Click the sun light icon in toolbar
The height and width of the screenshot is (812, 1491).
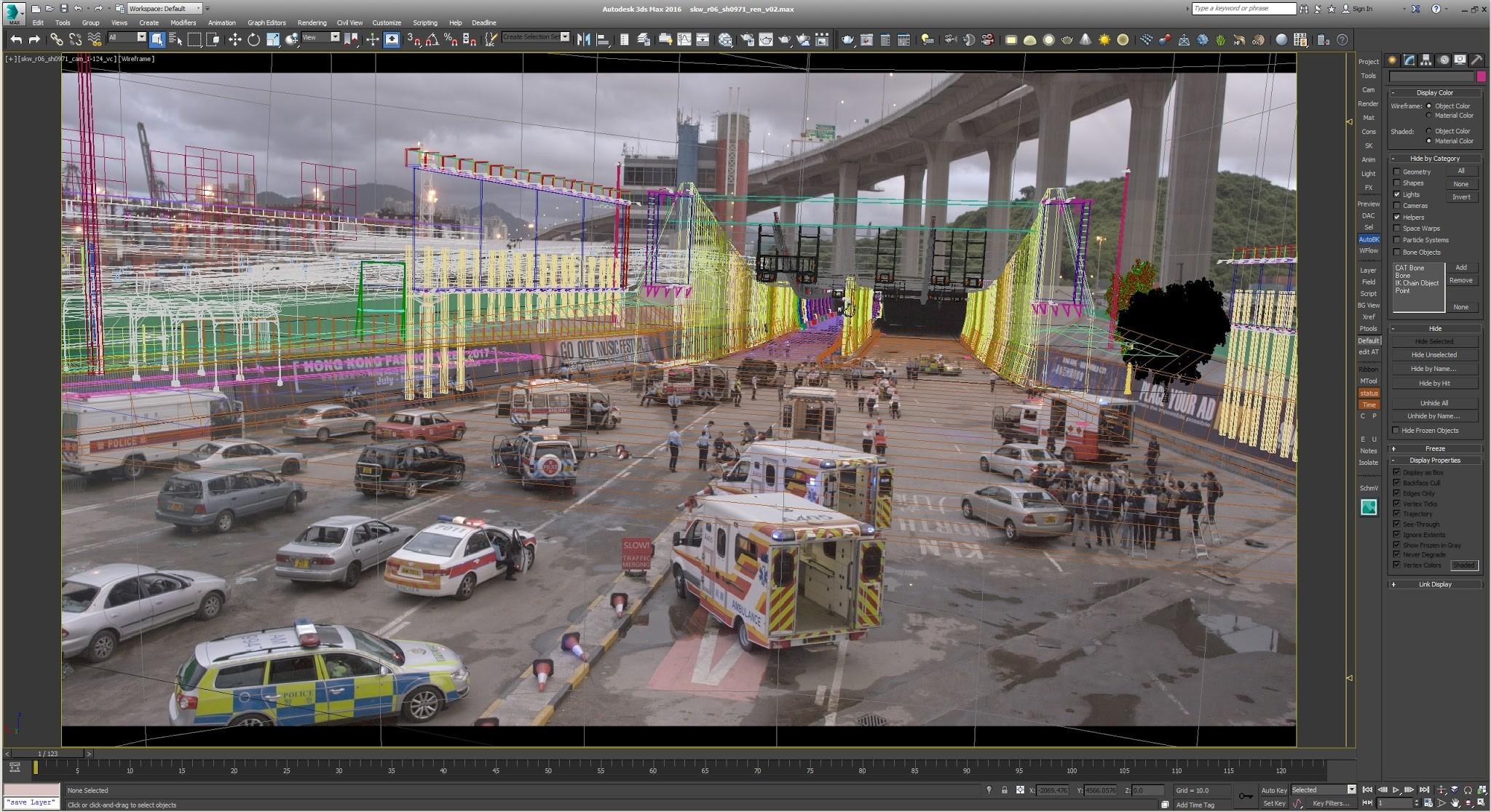point(1104,39)
